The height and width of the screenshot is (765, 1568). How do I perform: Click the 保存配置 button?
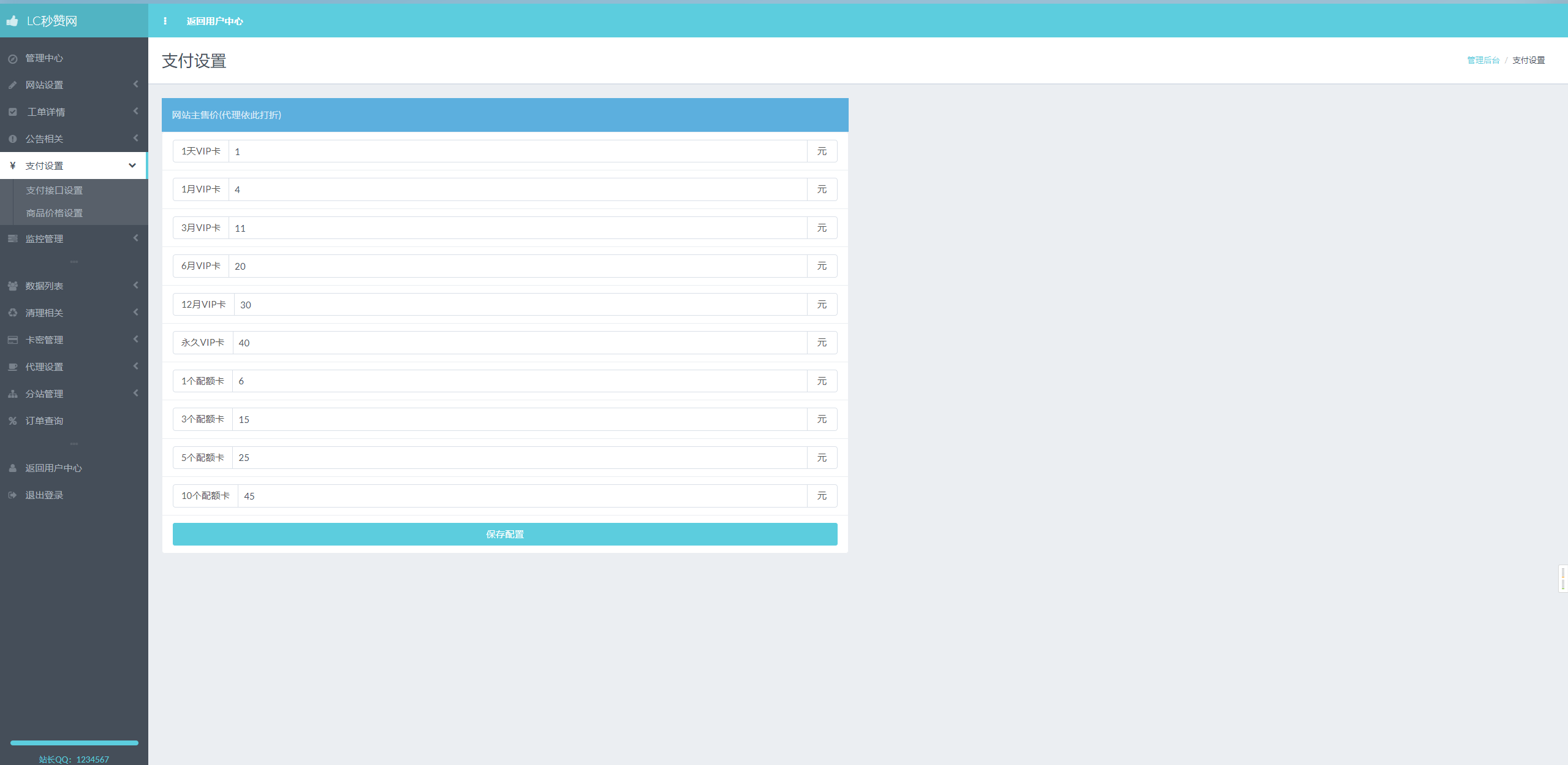504,535
